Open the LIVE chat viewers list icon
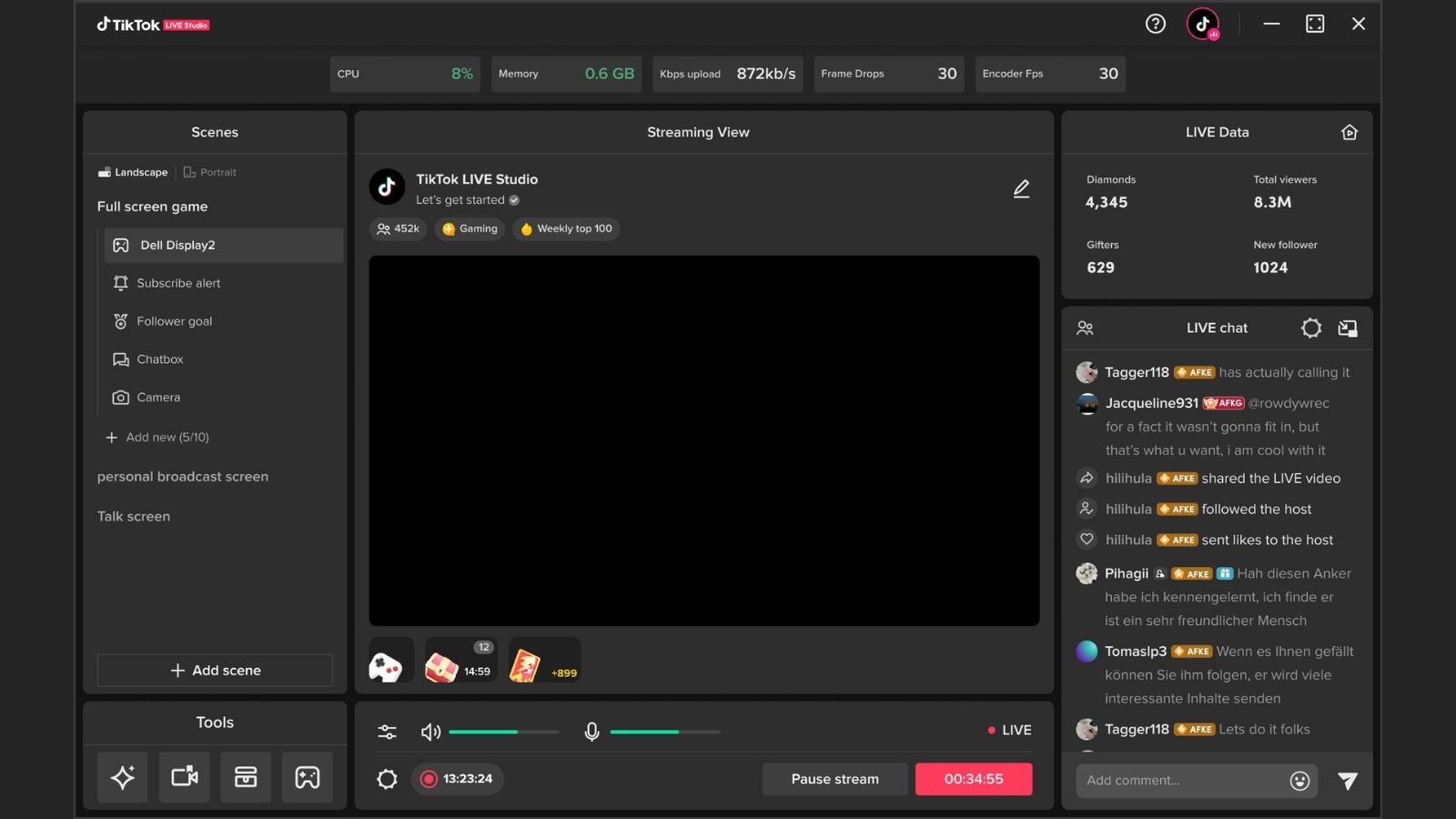 [x=1085, y=328]
